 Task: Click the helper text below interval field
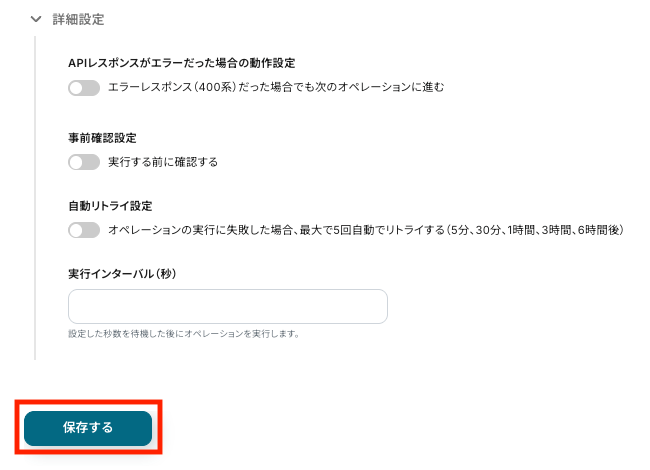tap(183, 333)
